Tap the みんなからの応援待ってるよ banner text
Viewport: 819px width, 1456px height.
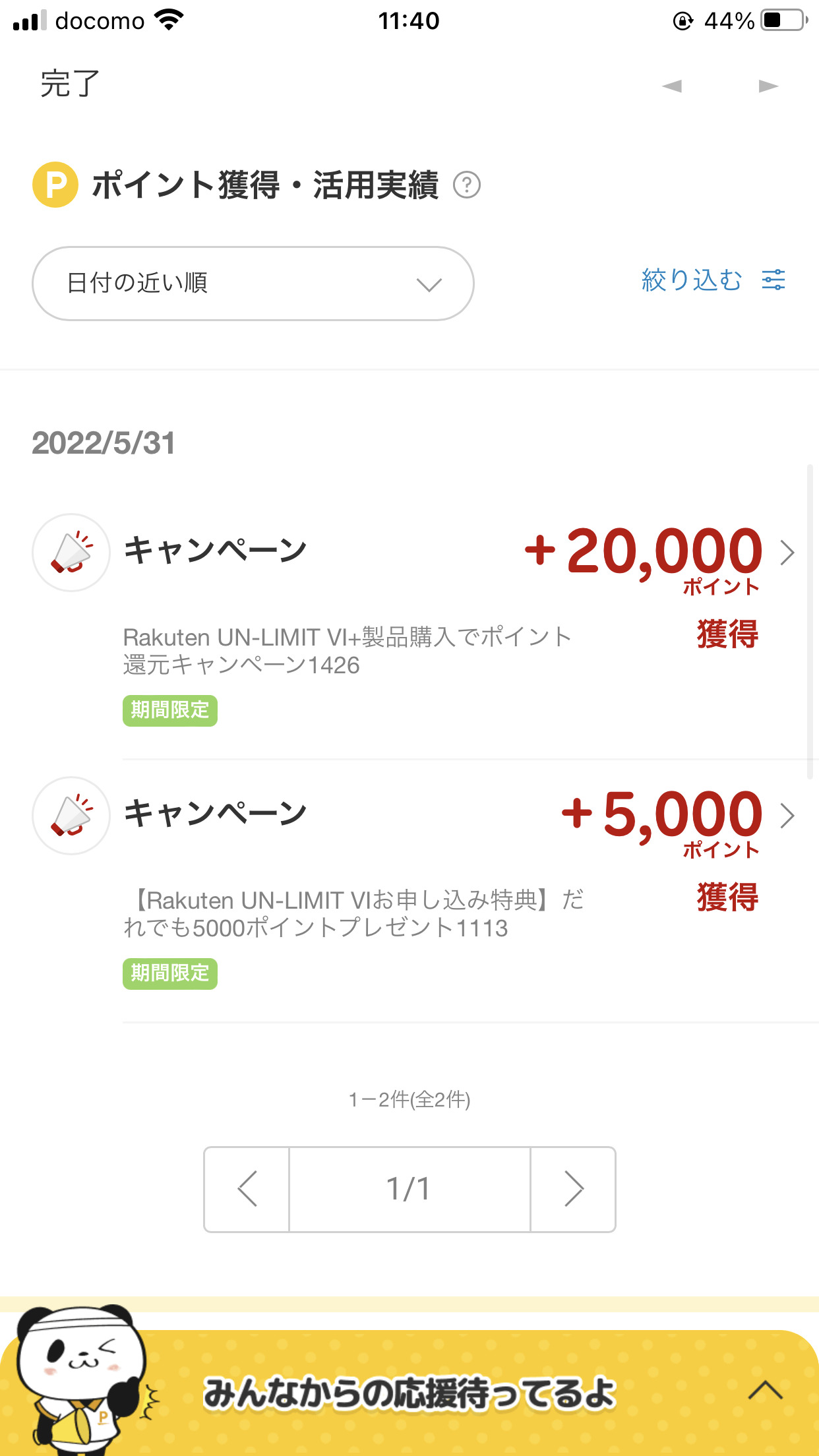click(x=409, y=1393)
